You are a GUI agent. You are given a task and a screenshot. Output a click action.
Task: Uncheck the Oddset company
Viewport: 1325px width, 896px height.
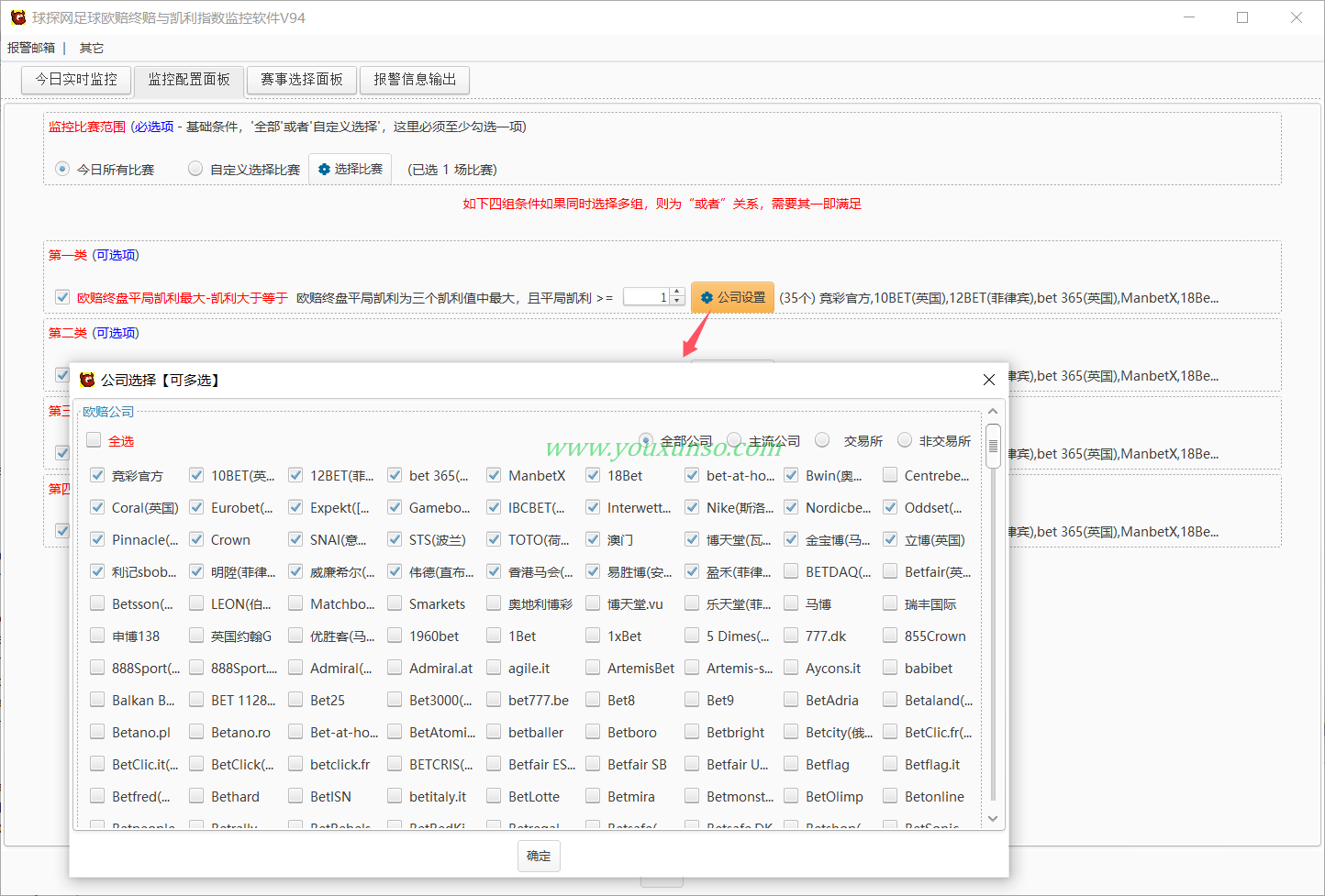coord(890,507)
